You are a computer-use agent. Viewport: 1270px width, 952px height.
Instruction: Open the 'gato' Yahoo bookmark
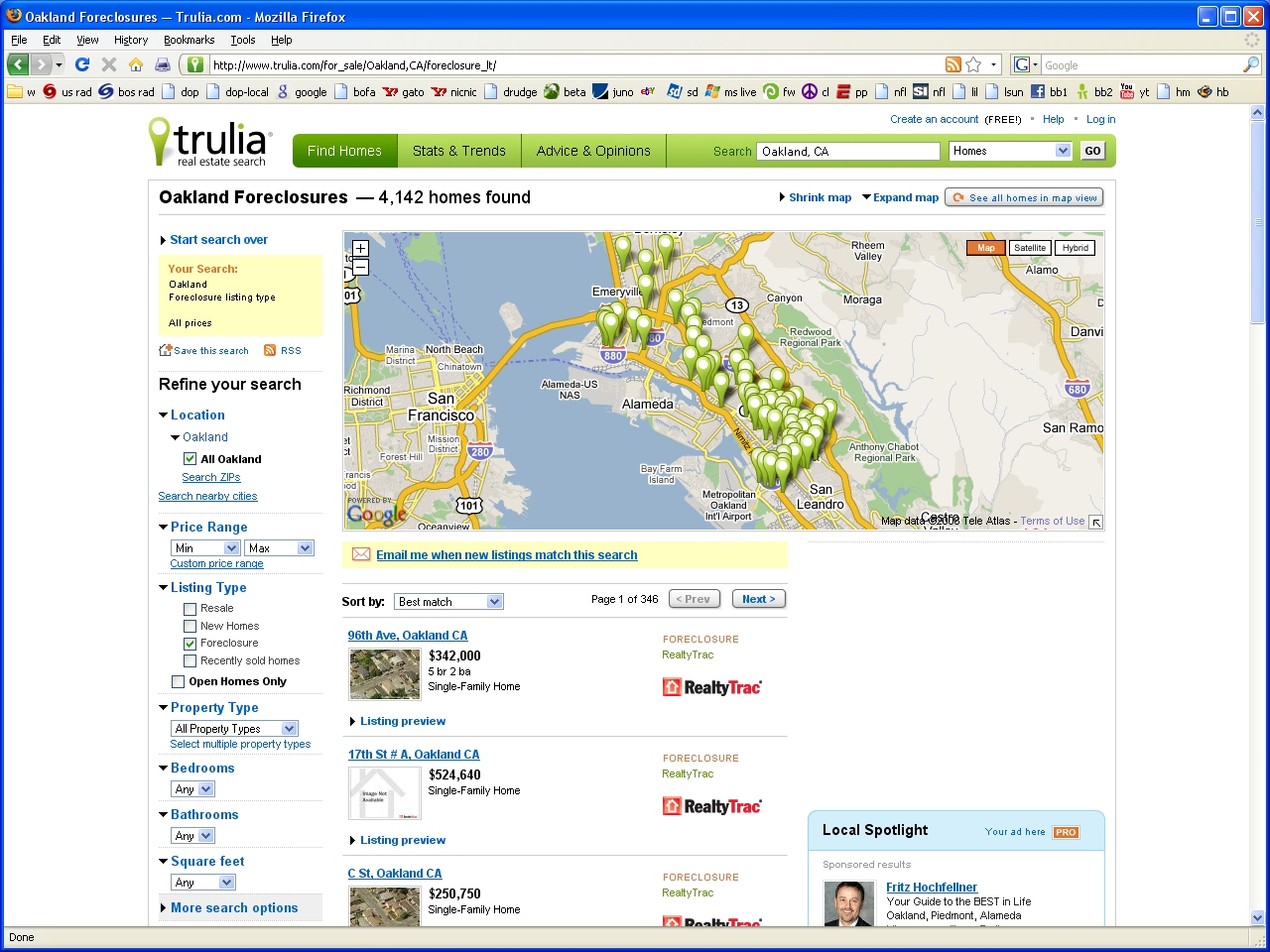[404, 91]
